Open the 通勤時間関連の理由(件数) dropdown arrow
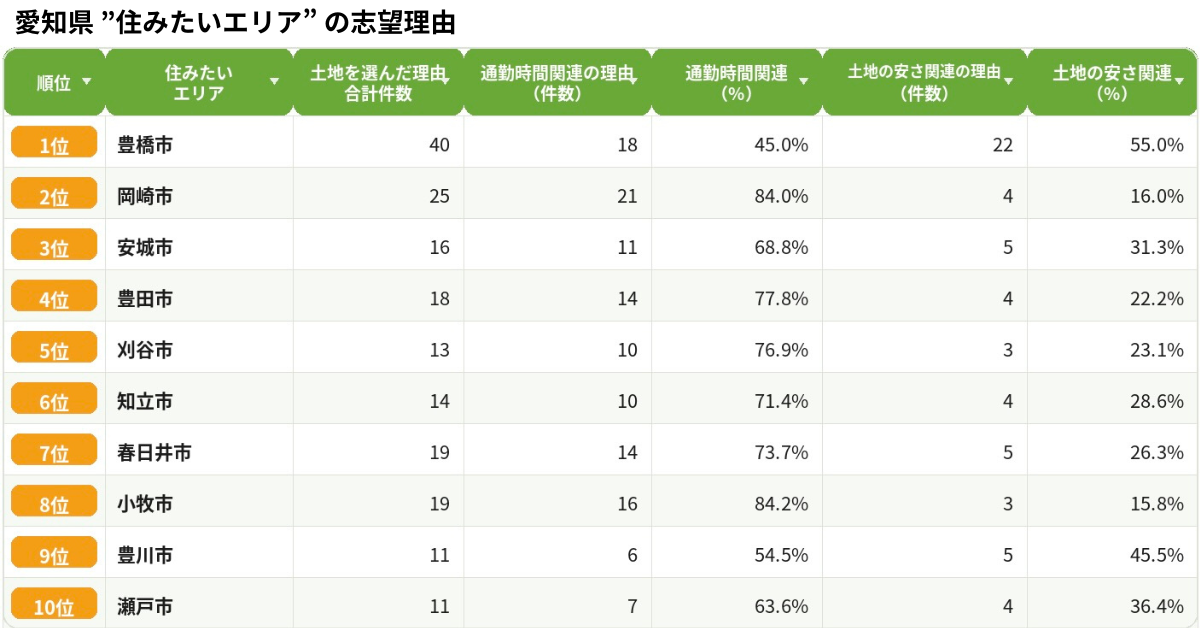The height and width of the screenshot is (628, 1200). 634,80
